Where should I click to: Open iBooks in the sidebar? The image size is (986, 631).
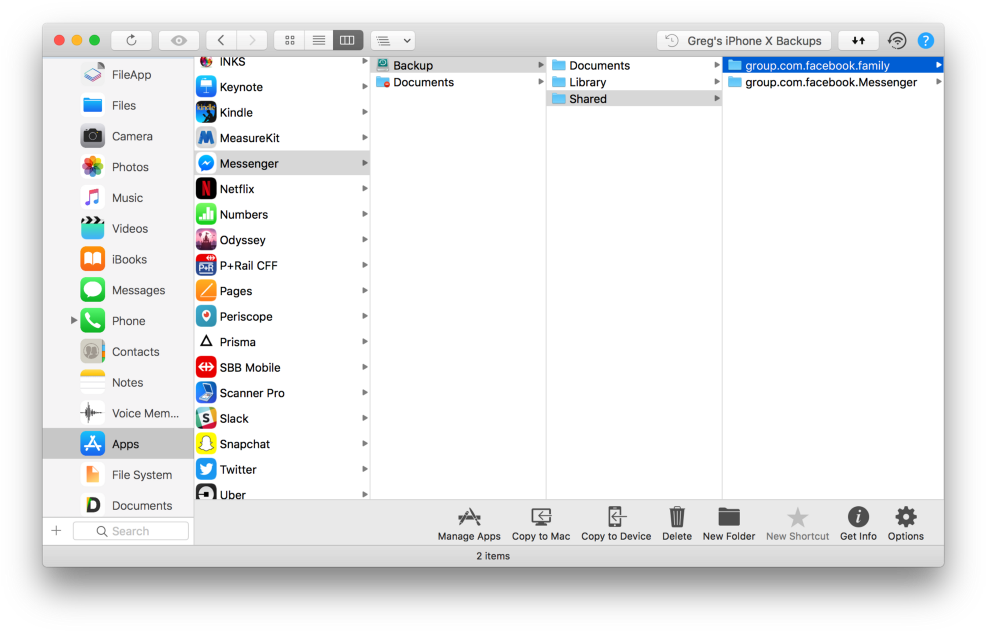tap(118, 259)
